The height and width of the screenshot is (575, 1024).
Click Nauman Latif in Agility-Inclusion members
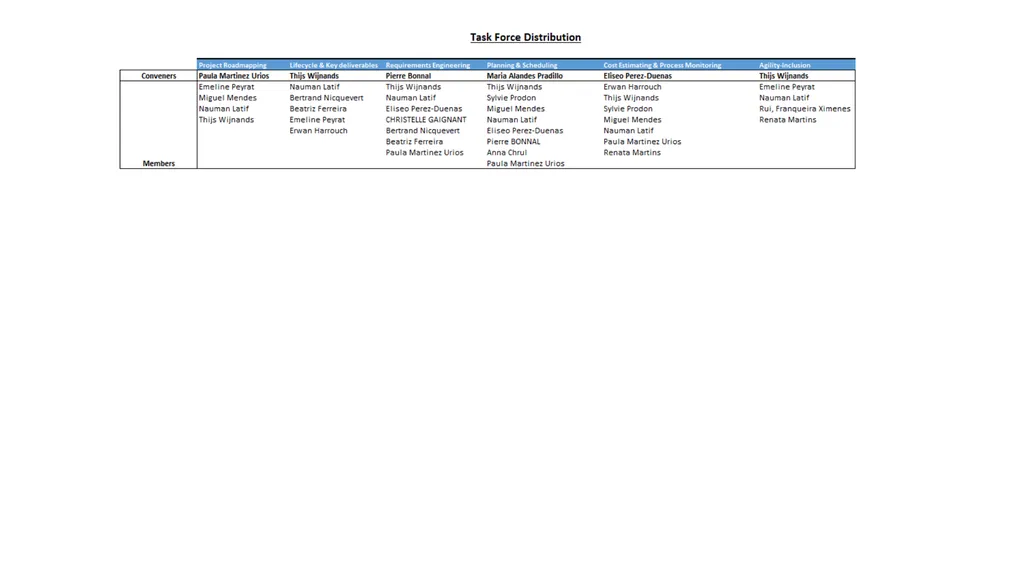[x=784, y=98]
